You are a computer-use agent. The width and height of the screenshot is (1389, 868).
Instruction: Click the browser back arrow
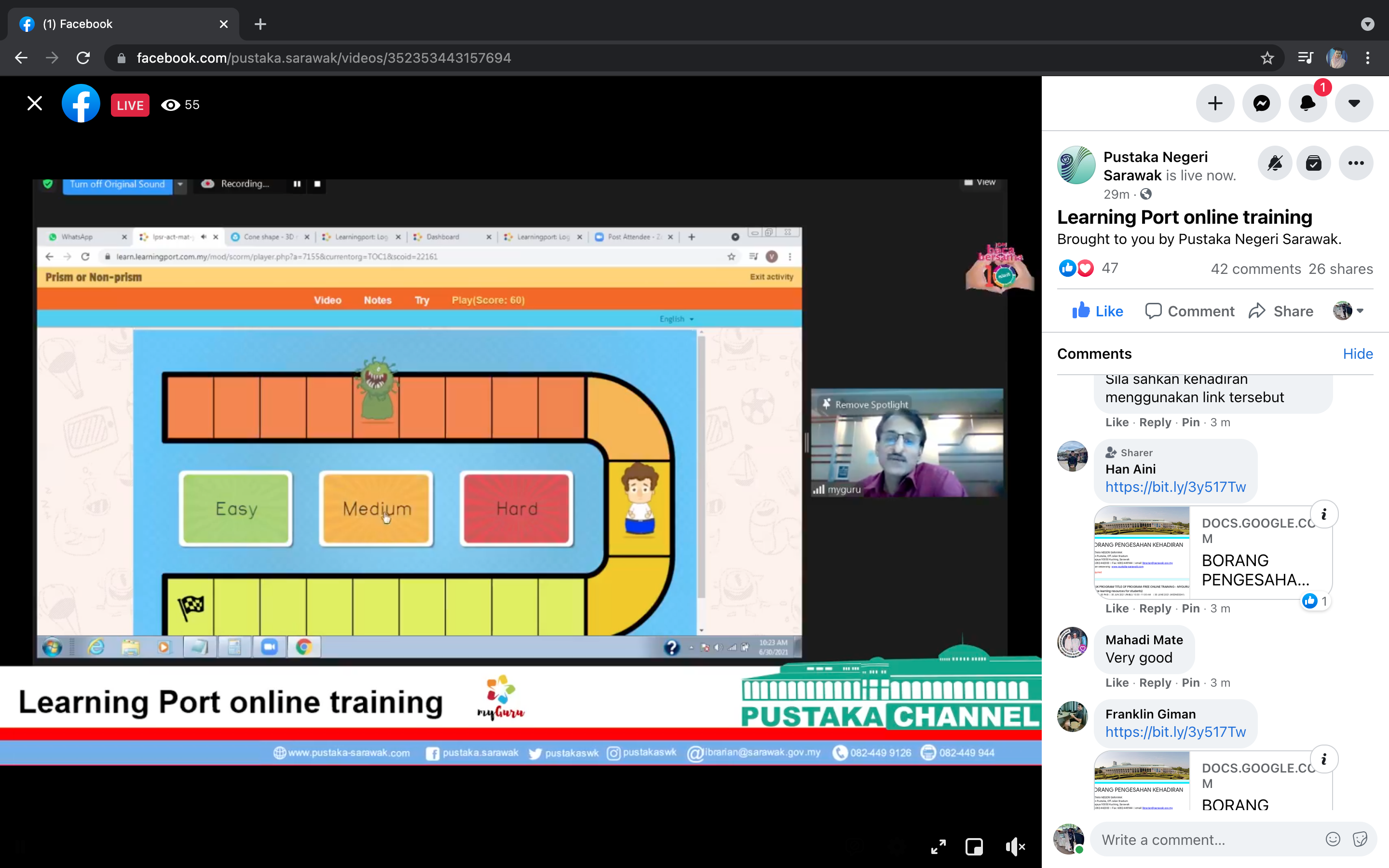tap(21, 58)
